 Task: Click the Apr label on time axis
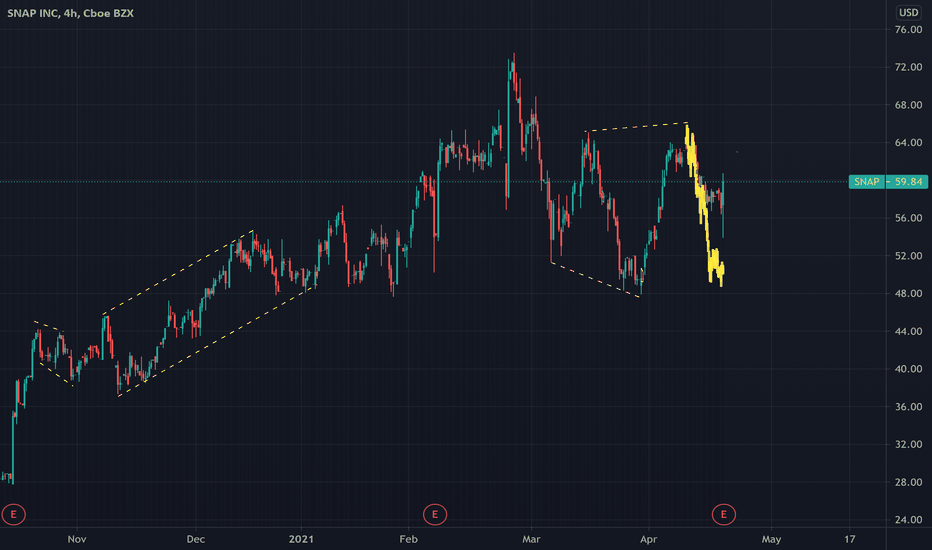[648, 539]
